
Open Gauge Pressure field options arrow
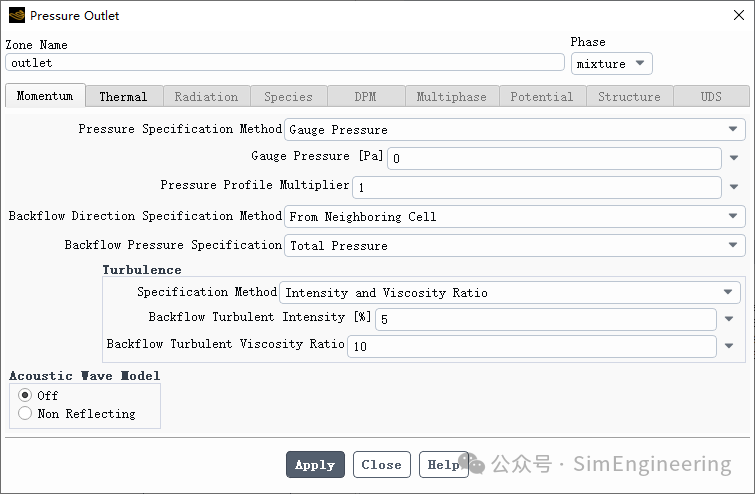click(x=734, y=158)
